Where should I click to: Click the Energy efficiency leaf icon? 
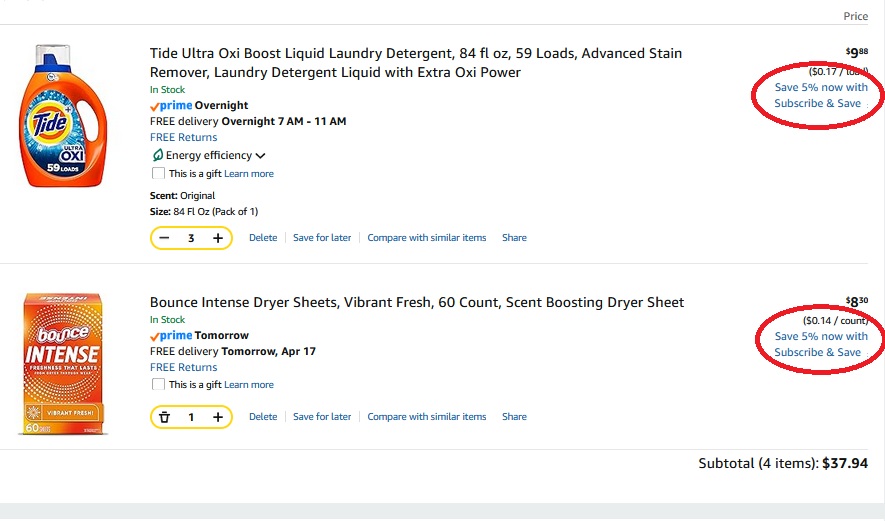click(x=157, y=155)
